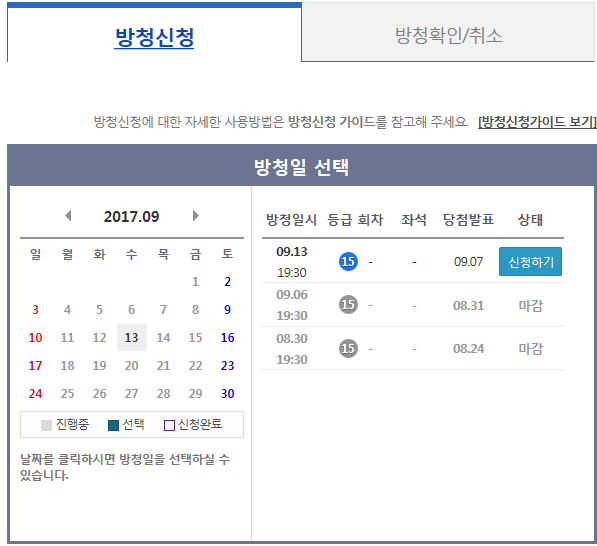This screenshot has height=546, width=597.
Task: Click the 09.06 19:30 session date
Action: tap(292, 305)
